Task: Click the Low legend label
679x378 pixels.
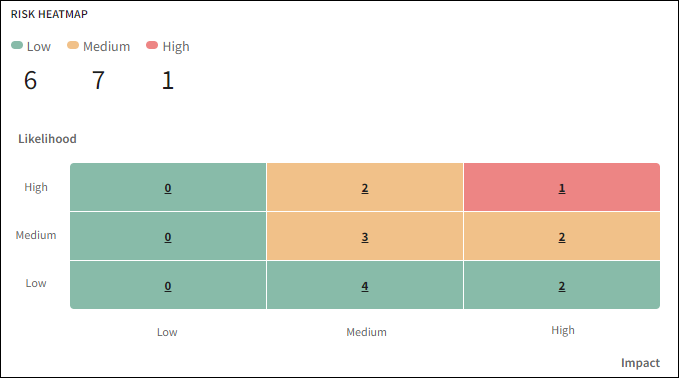Action: pos(39,46)
